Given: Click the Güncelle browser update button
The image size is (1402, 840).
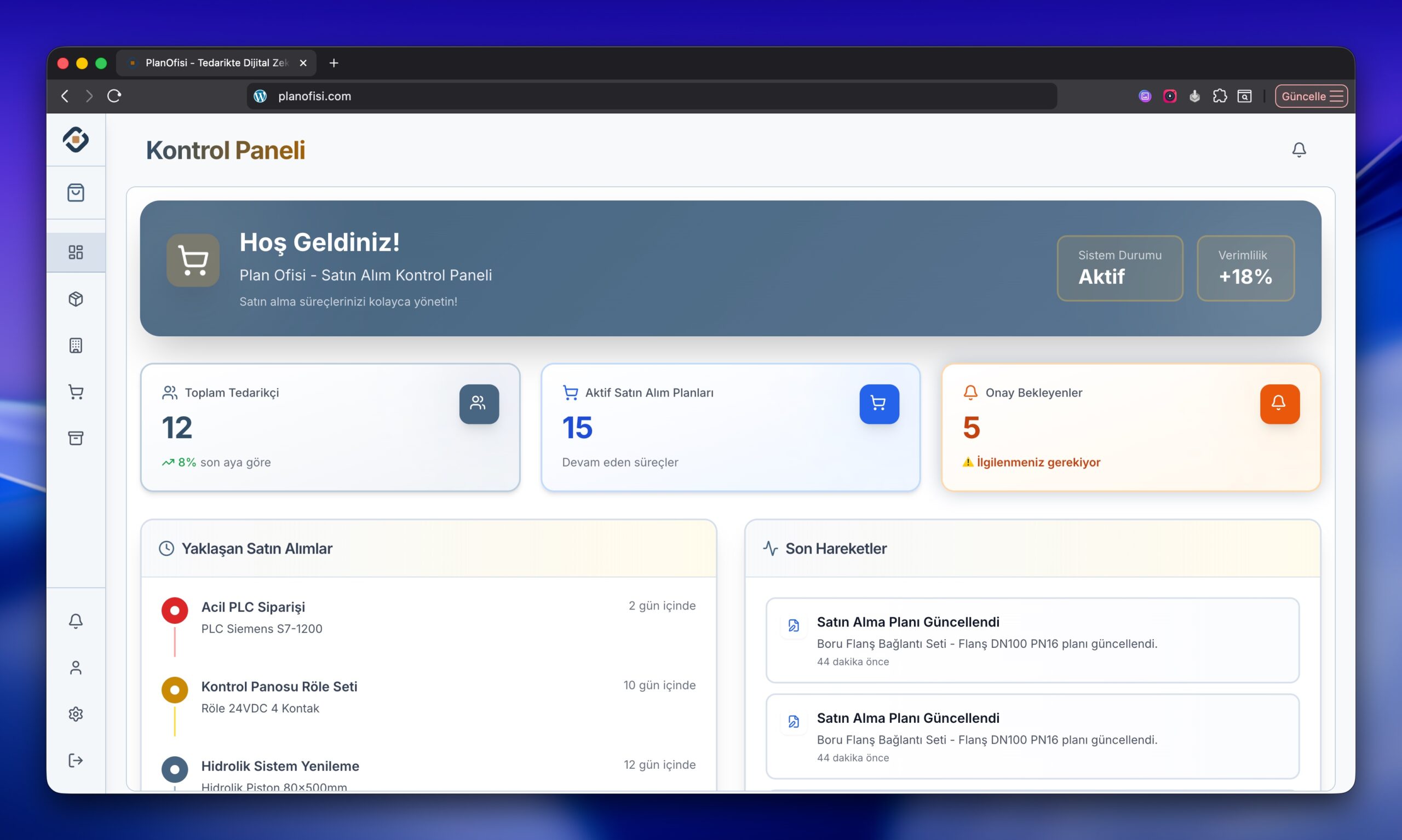Looking at the screenshot, I should point(1311,96).
